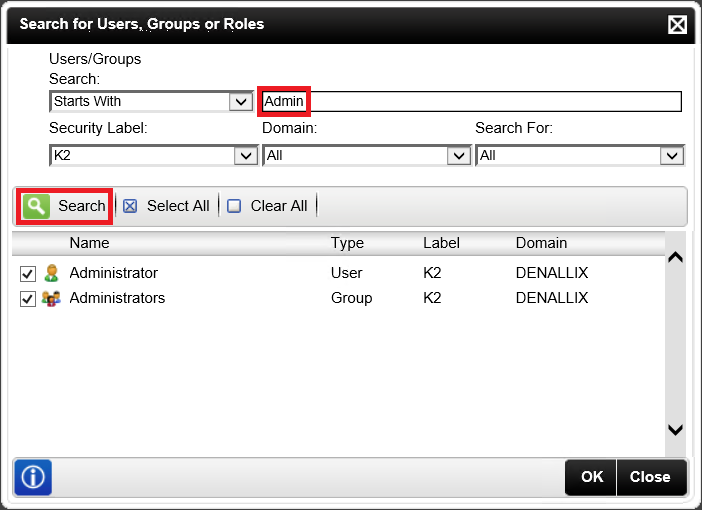The width and height of the screenshot is (702, 510).
Task: Click the Clear All label
Action: click(279, 206)
